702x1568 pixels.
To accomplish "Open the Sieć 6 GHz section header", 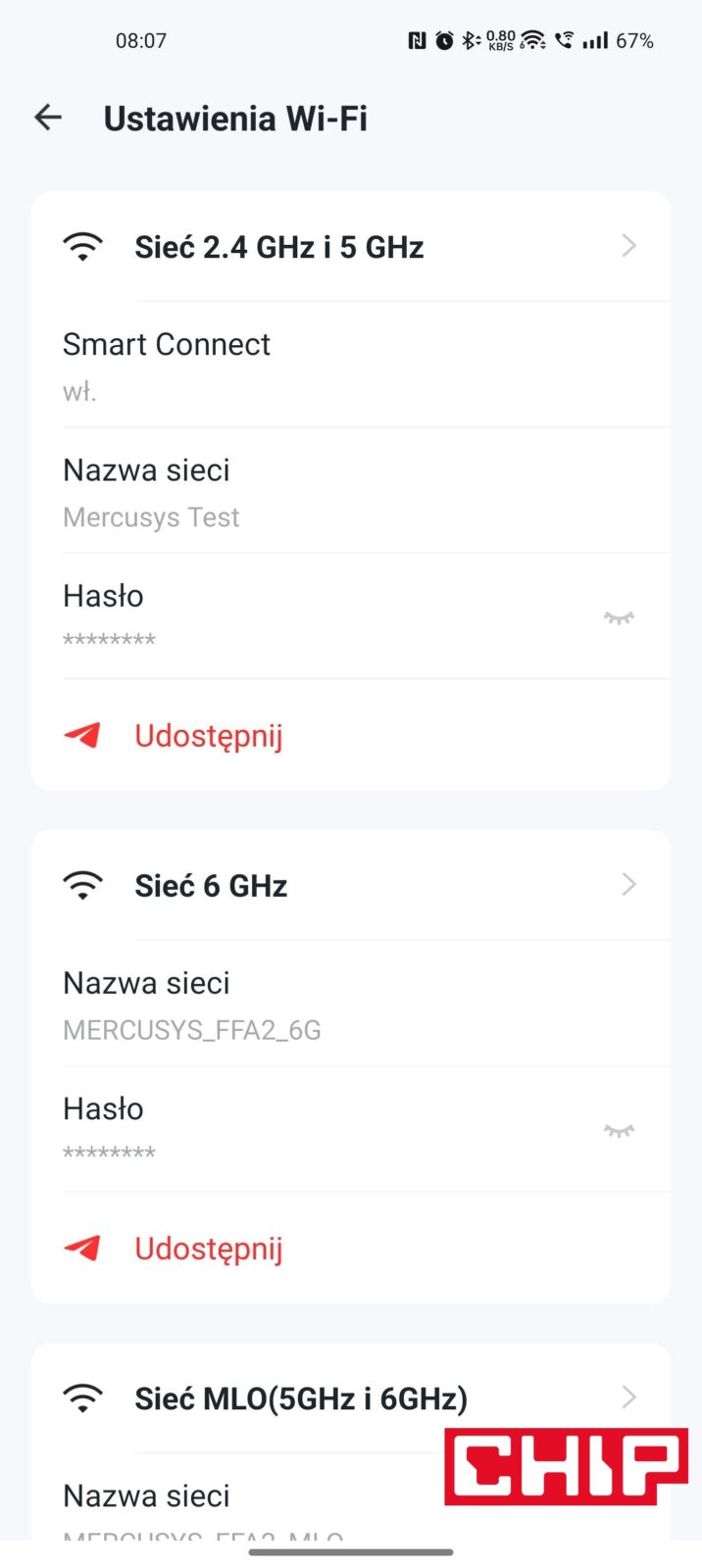I will click(x=211, y=886).
